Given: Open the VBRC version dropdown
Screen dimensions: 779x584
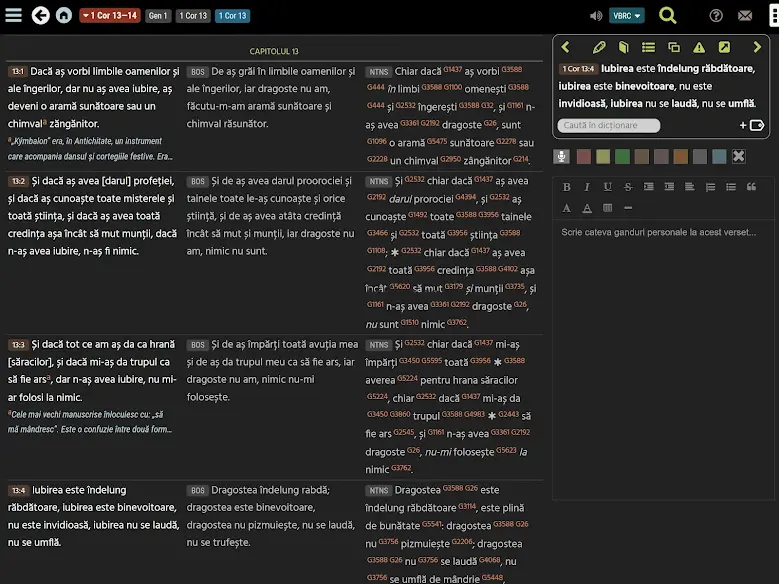Looking at the screenshot, I should tap(627, 15).
